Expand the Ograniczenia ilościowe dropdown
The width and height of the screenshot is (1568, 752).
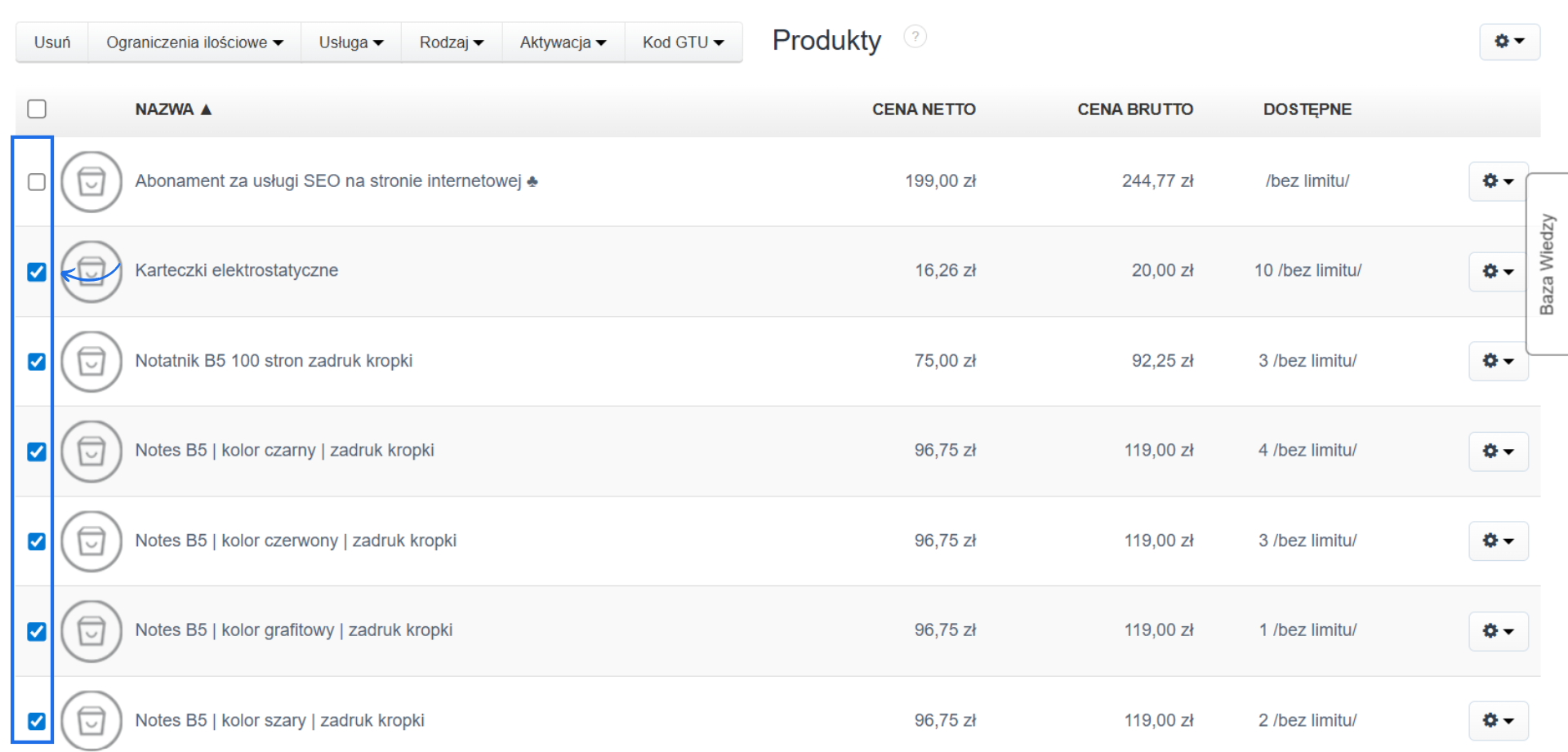[x=194, y=42]
